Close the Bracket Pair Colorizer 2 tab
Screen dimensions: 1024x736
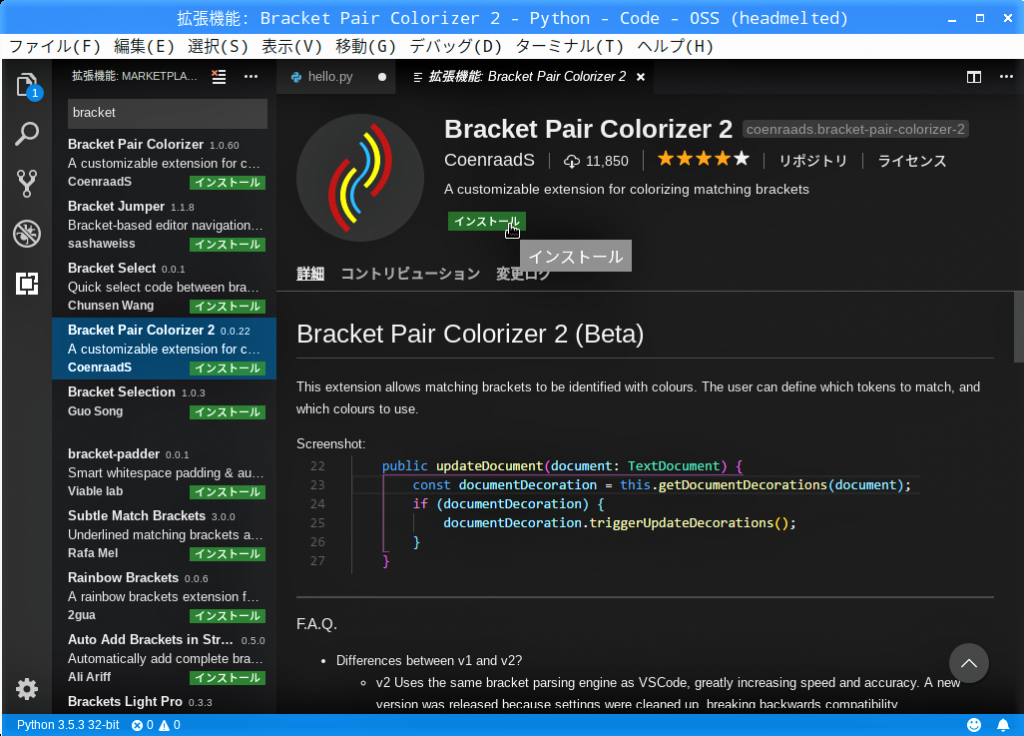641,77
